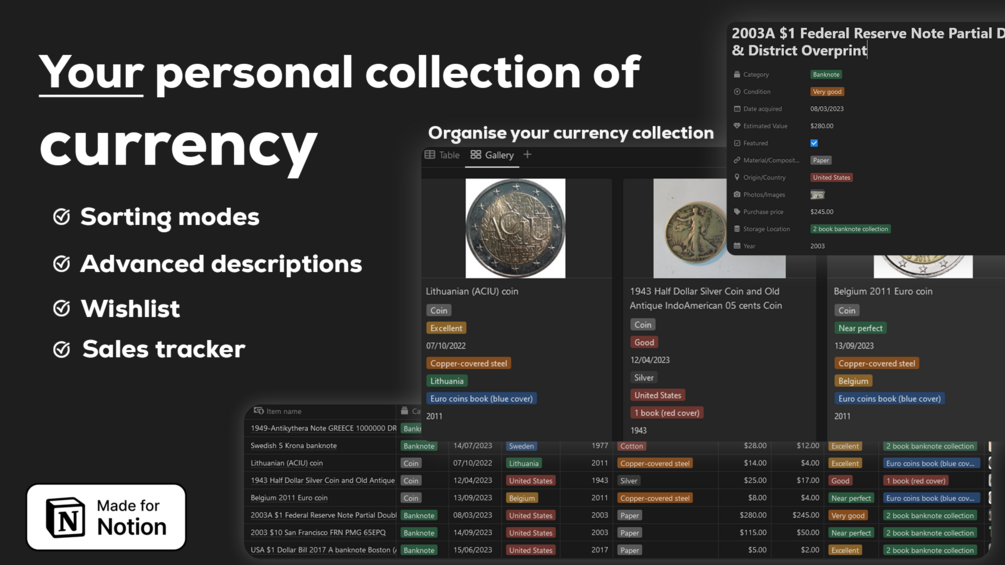
Task: Toggle the Featured checkbox
Action: [814, 143]
